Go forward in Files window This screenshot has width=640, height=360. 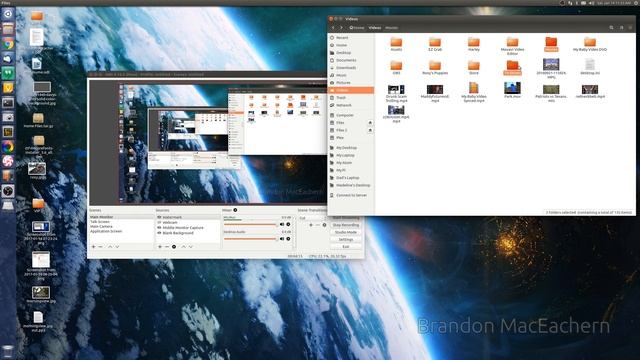341,28
